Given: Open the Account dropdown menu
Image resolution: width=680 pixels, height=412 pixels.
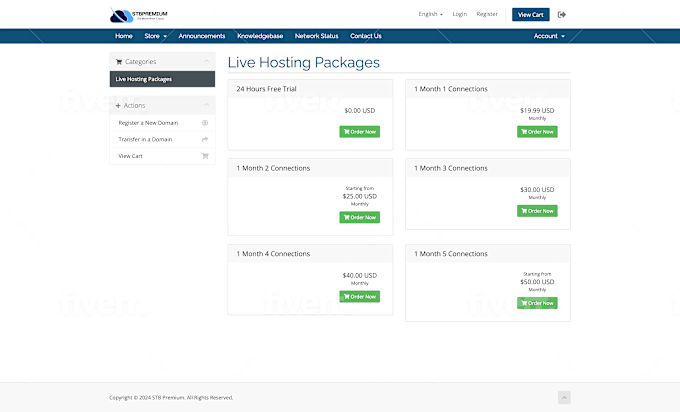Looking at the screenshot, I should (549, 36).
